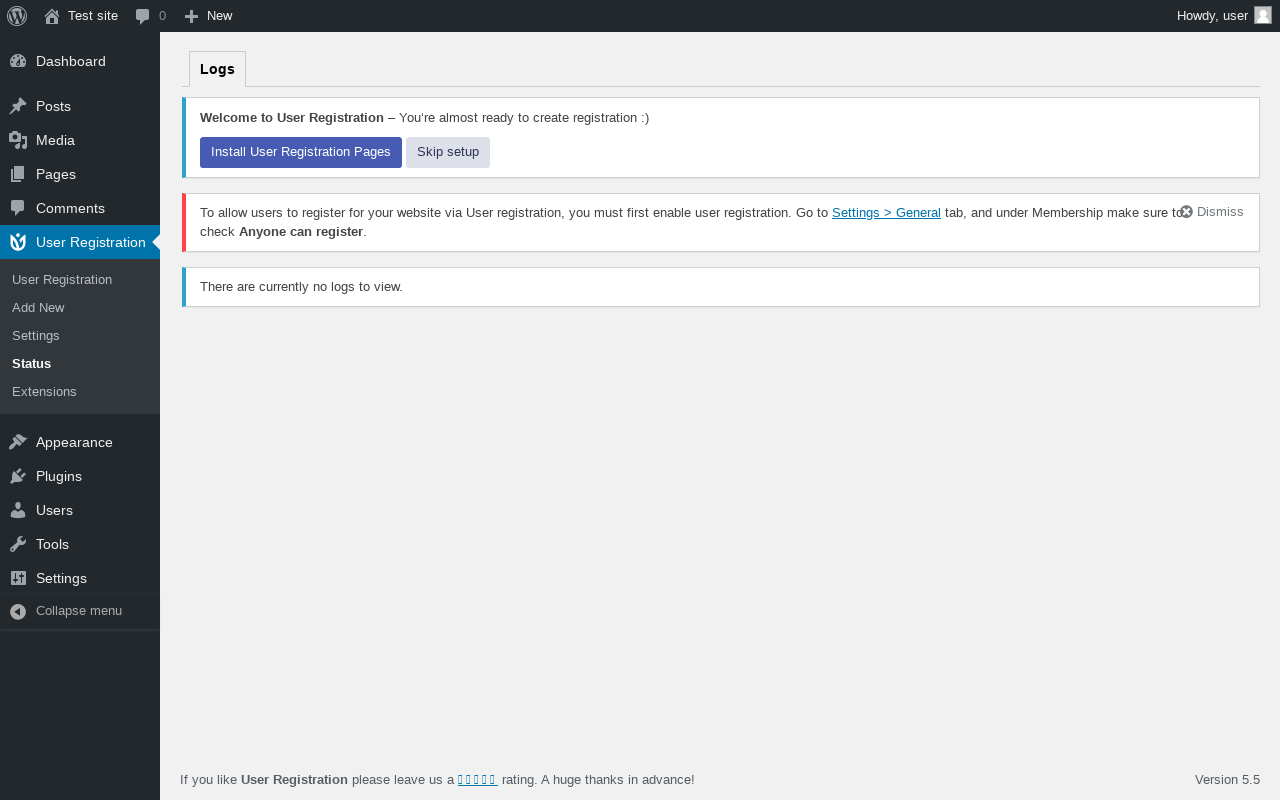Click the five-star rating link

(x=478, y=779)
